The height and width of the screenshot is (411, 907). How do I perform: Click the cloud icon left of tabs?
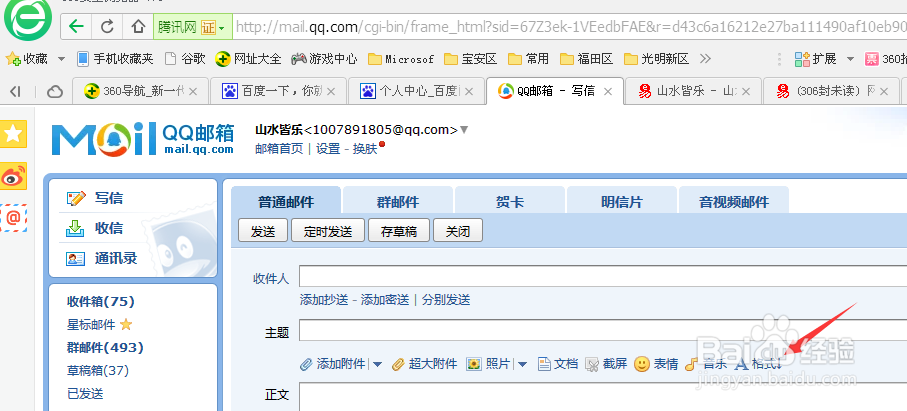coord(54,91)
